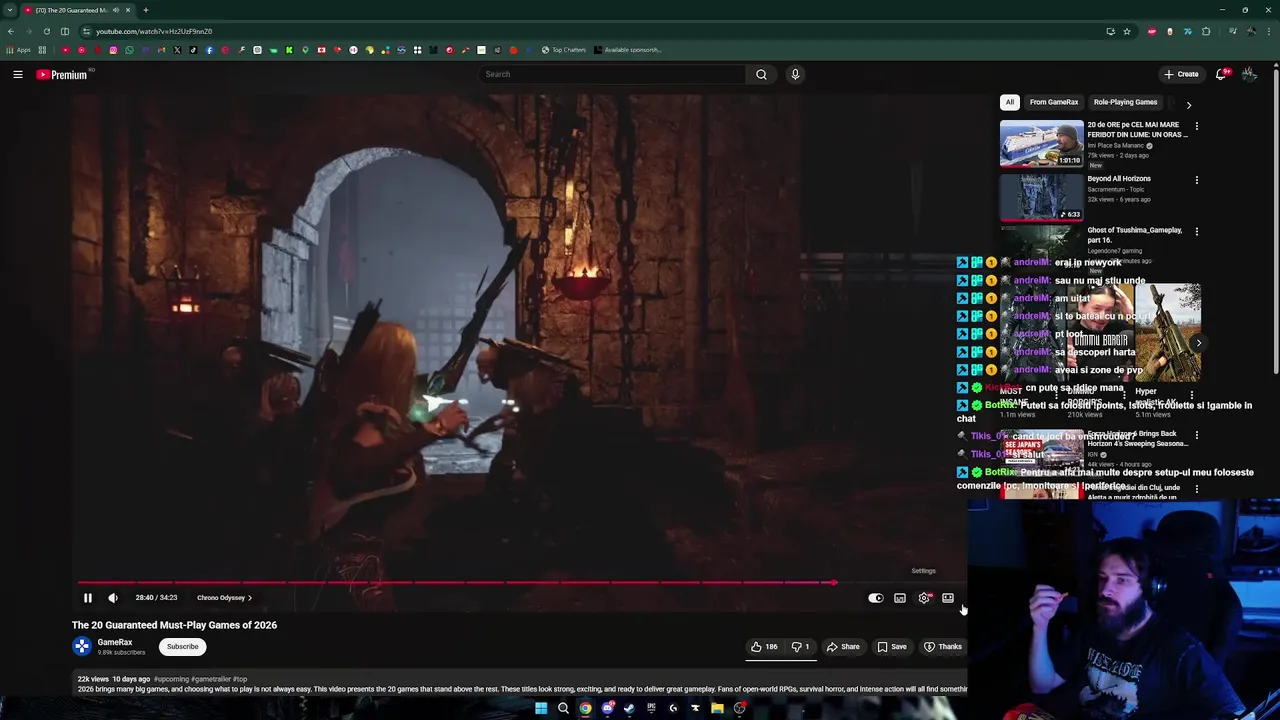Open the player settings gear
The image size is (1280, 720).
(924, 598)
